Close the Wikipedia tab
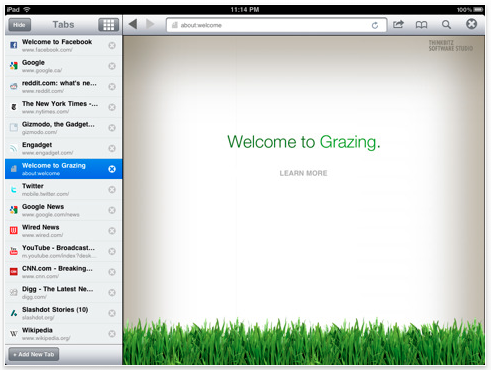 click(112, 334)
